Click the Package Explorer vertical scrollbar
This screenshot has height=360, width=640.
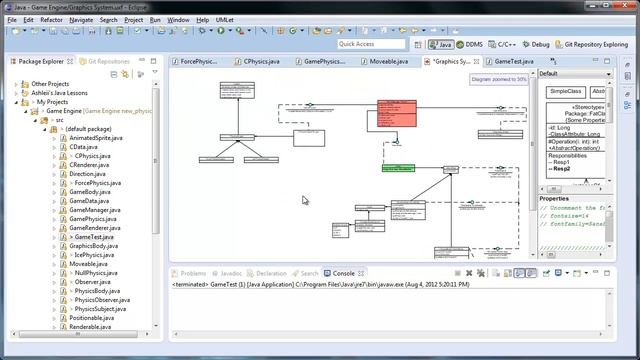click(156, 161)
